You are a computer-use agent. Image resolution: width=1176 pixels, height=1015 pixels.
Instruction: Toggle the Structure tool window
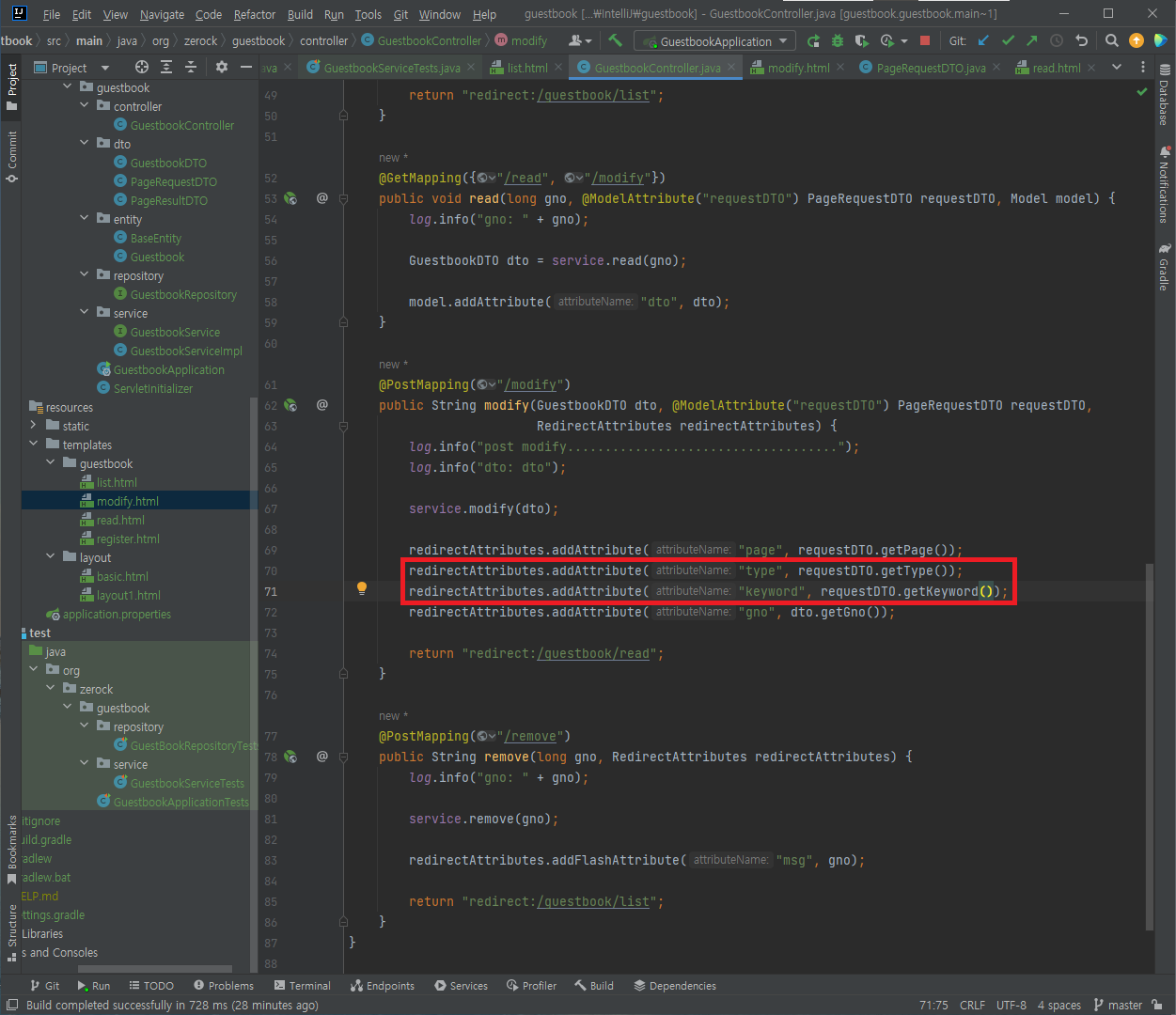12,932
